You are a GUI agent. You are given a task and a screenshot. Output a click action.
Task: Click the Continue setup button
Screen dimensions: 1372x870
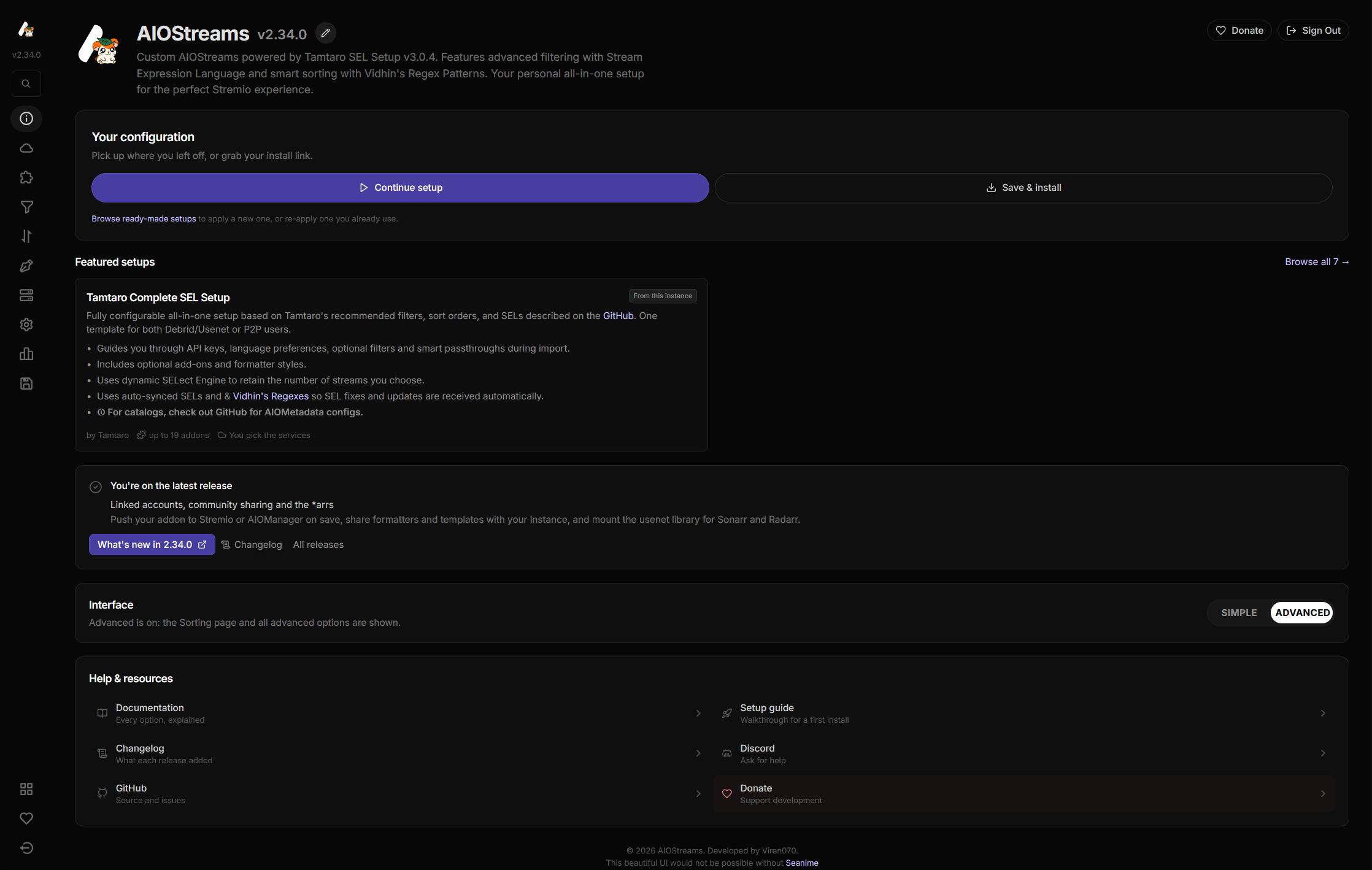[x=400, y=188]
